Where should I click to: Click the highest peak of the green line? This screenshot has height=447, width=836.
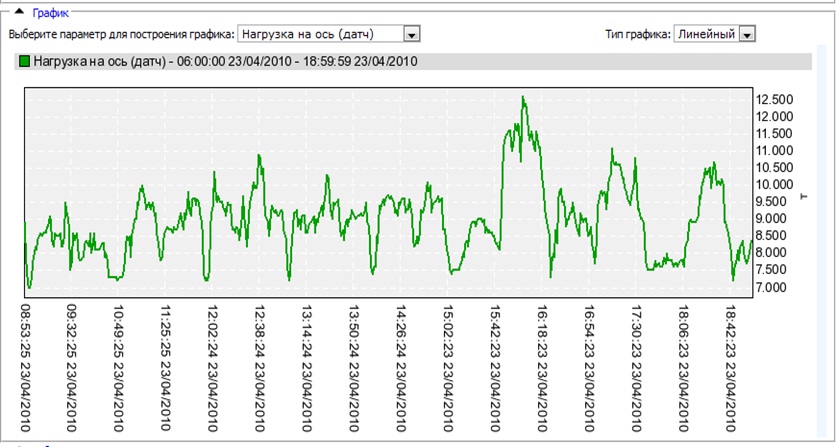(523, 97)
